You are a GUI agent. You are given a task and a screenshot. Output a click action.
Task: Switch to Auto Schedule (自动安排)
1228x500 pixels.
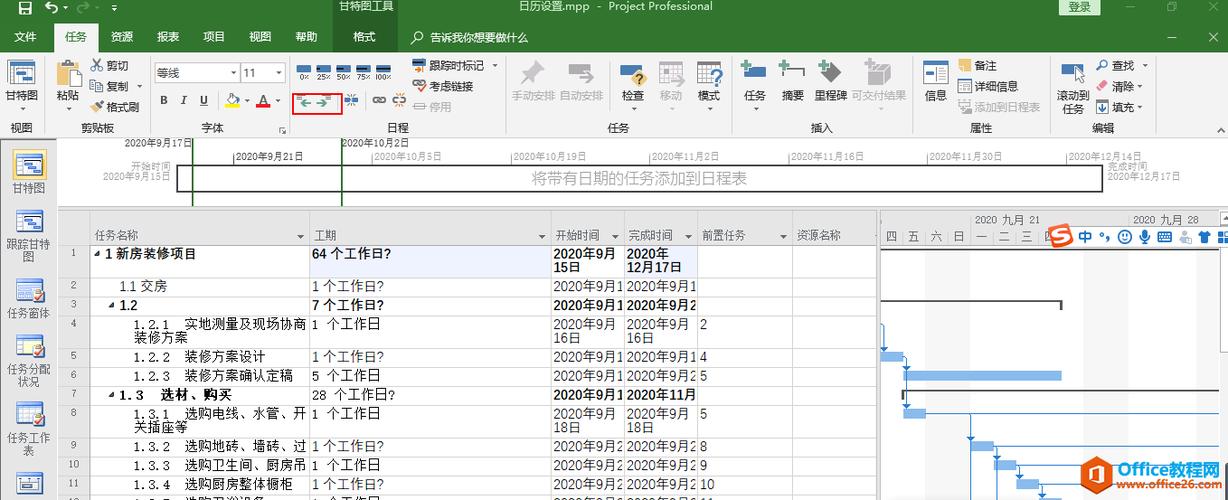(581, 82)
